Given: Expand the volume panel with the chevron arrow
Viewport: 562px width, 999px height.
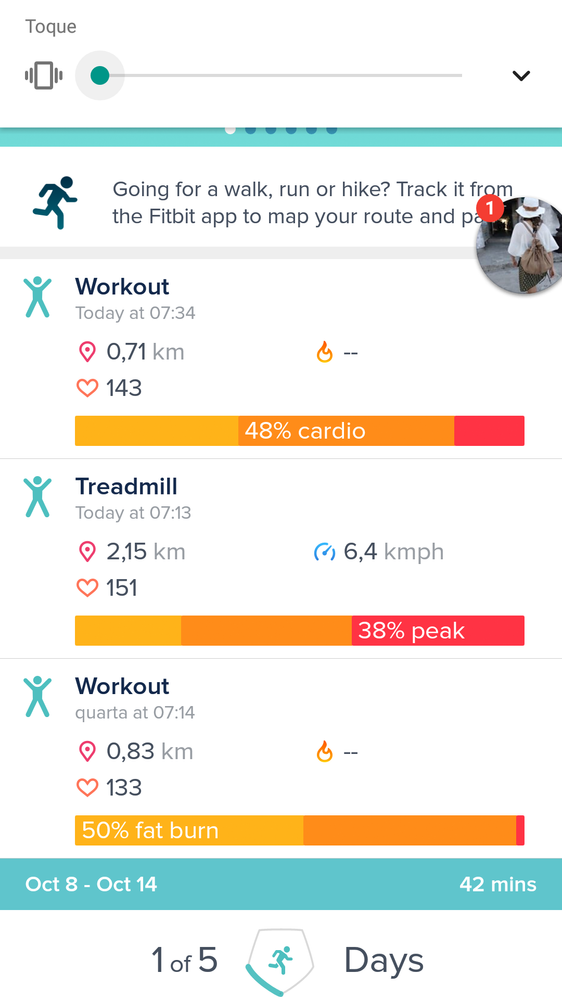Looking at the screenshot, I should click(x=521, y=76).
